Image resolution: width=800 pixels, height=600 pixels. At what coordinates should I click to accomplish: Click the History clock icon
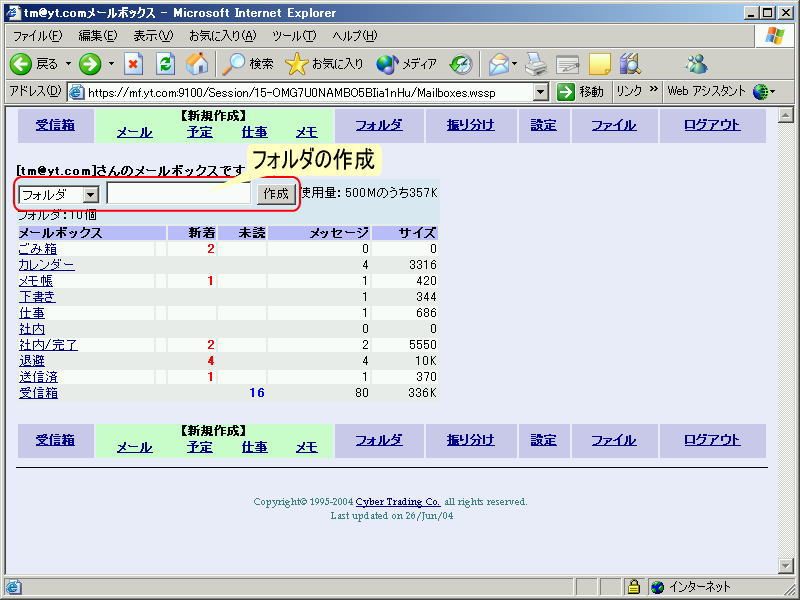[461, 64]
